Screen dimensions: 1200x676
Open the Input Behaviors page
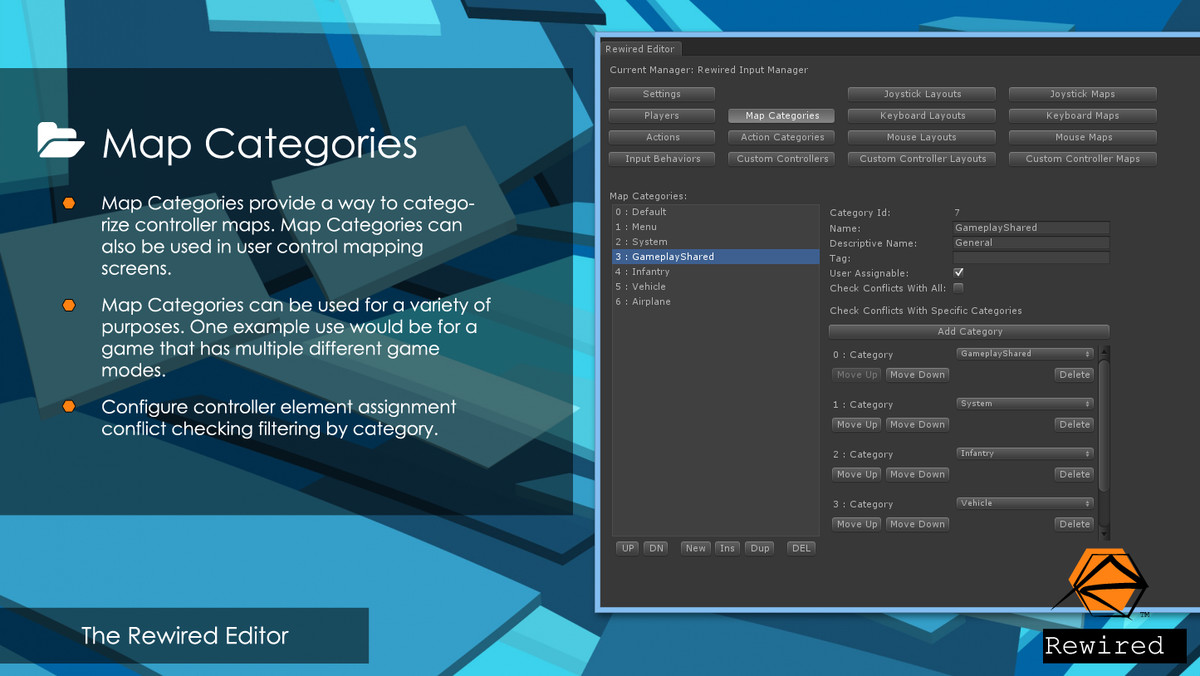coord(661,159)
